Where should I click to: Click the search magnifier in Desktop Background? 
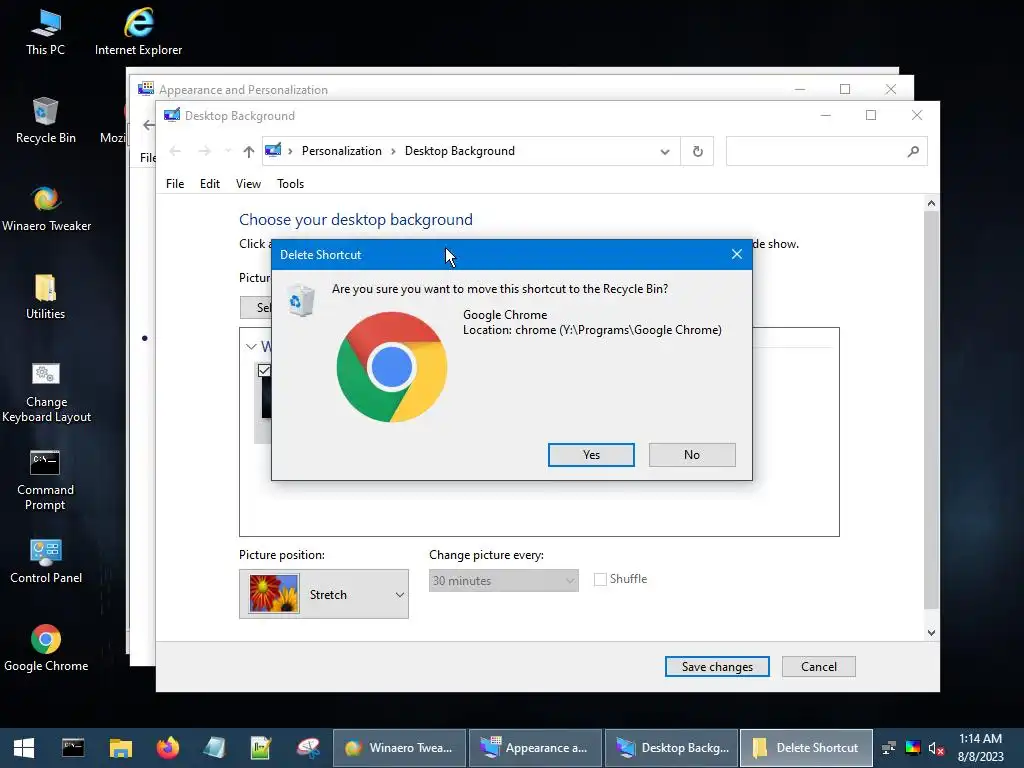(x=913, y=152)
